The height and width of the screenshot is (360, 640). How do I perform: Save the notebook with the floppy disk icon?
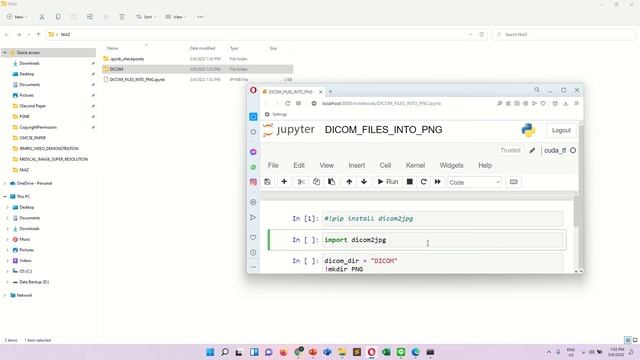[x=267, y=182]
